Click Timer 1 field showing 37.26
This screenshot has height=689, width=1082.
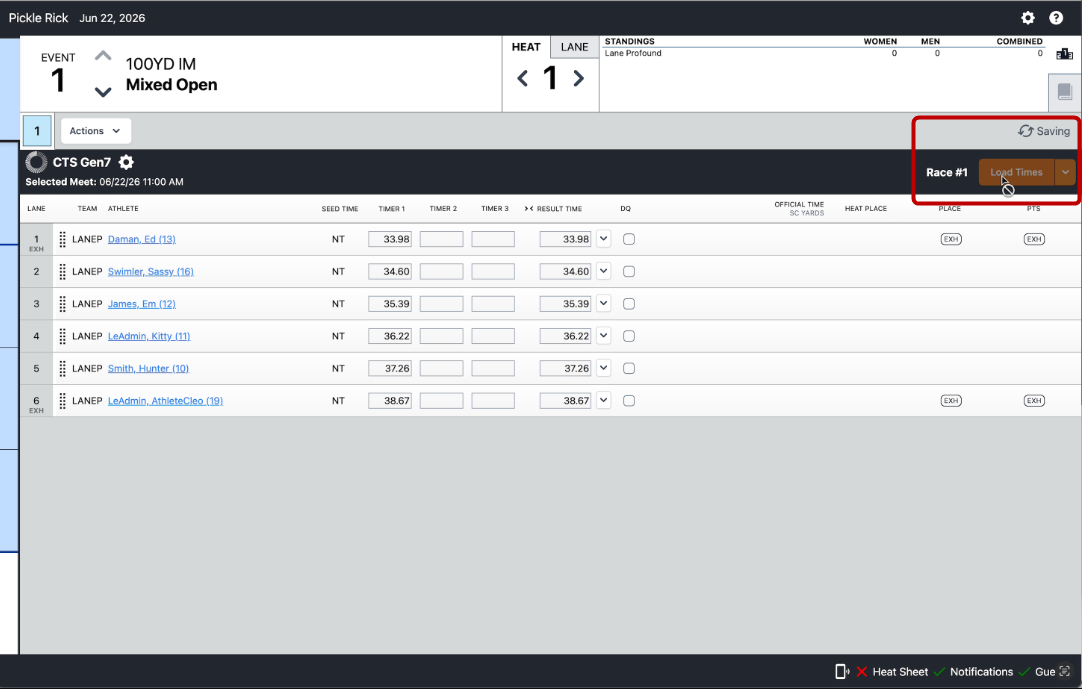(390, 369)
